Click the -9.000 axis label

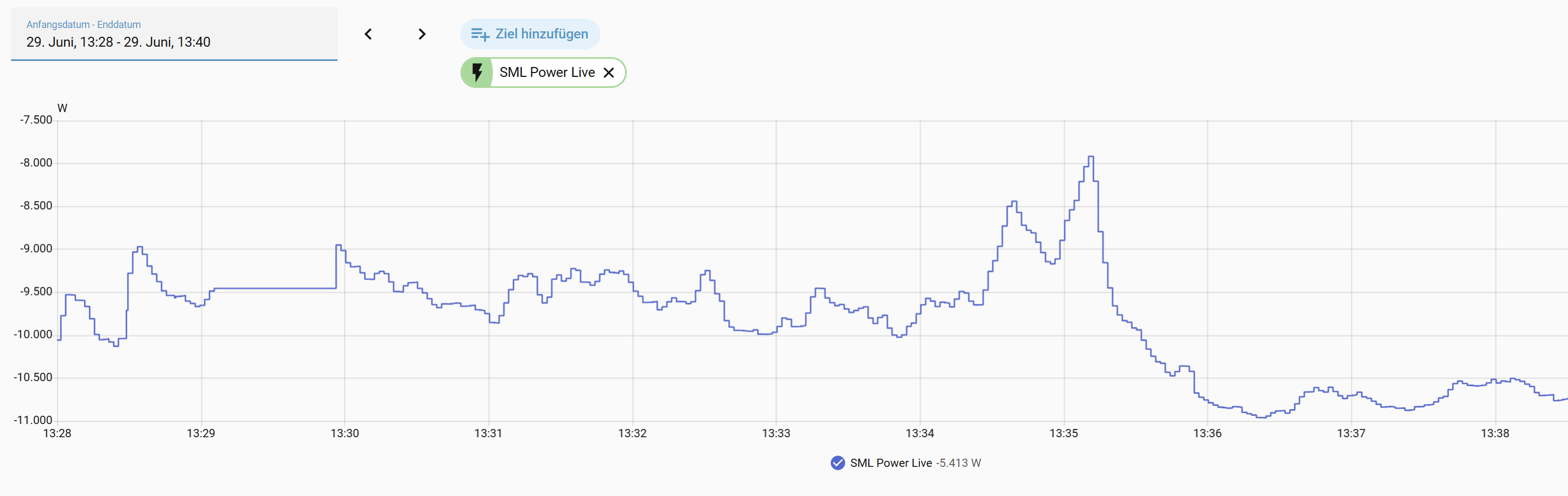pos(36,249)
